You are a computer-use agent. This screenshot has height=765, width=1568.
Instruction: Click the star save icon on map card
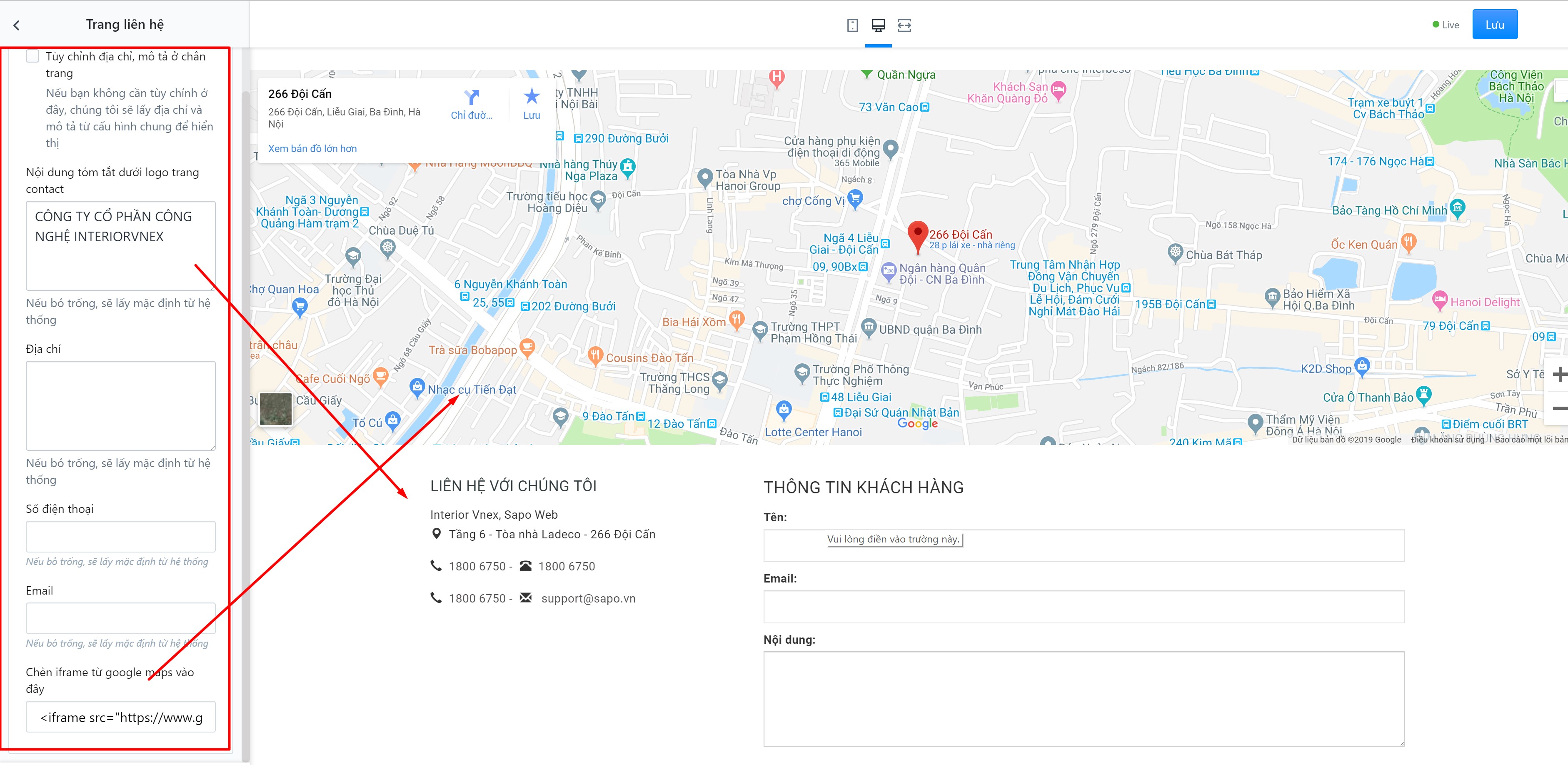click(x=532, y=96)
